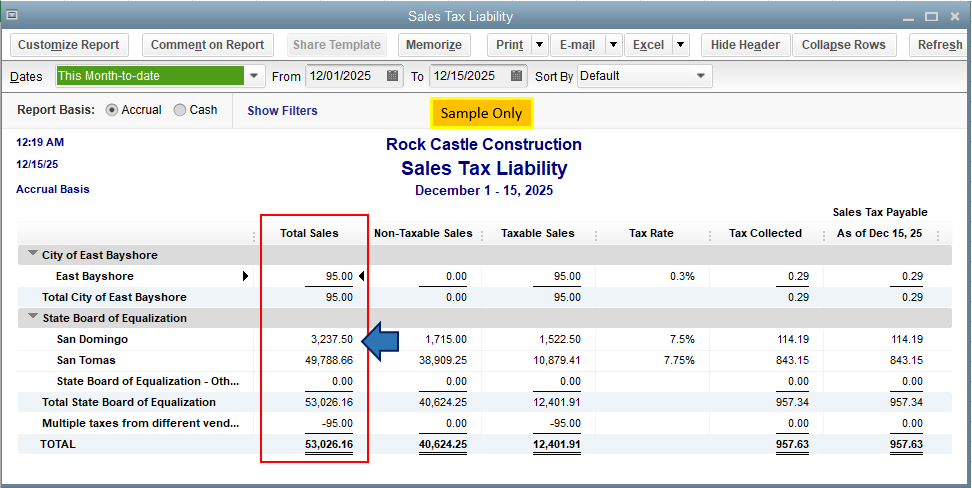This screenshot has height=488, width=972.
Task: Maximize the Sales Tax Liability window
Action: (932, 16)
